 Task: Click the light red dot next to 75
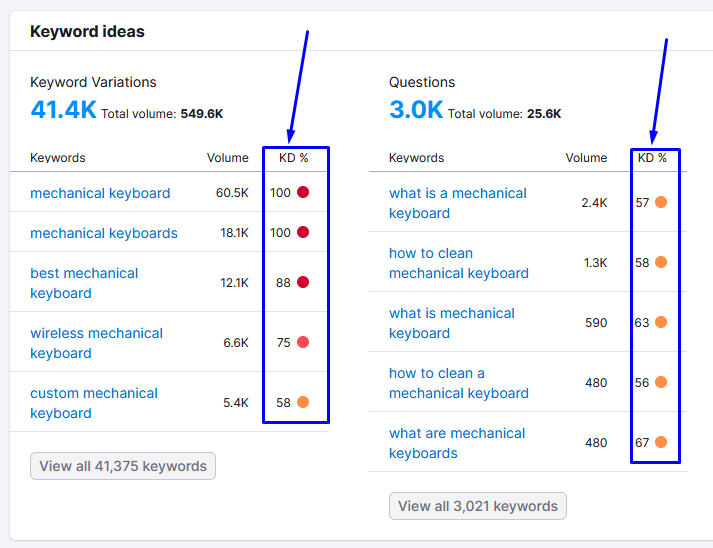(303, 342)
